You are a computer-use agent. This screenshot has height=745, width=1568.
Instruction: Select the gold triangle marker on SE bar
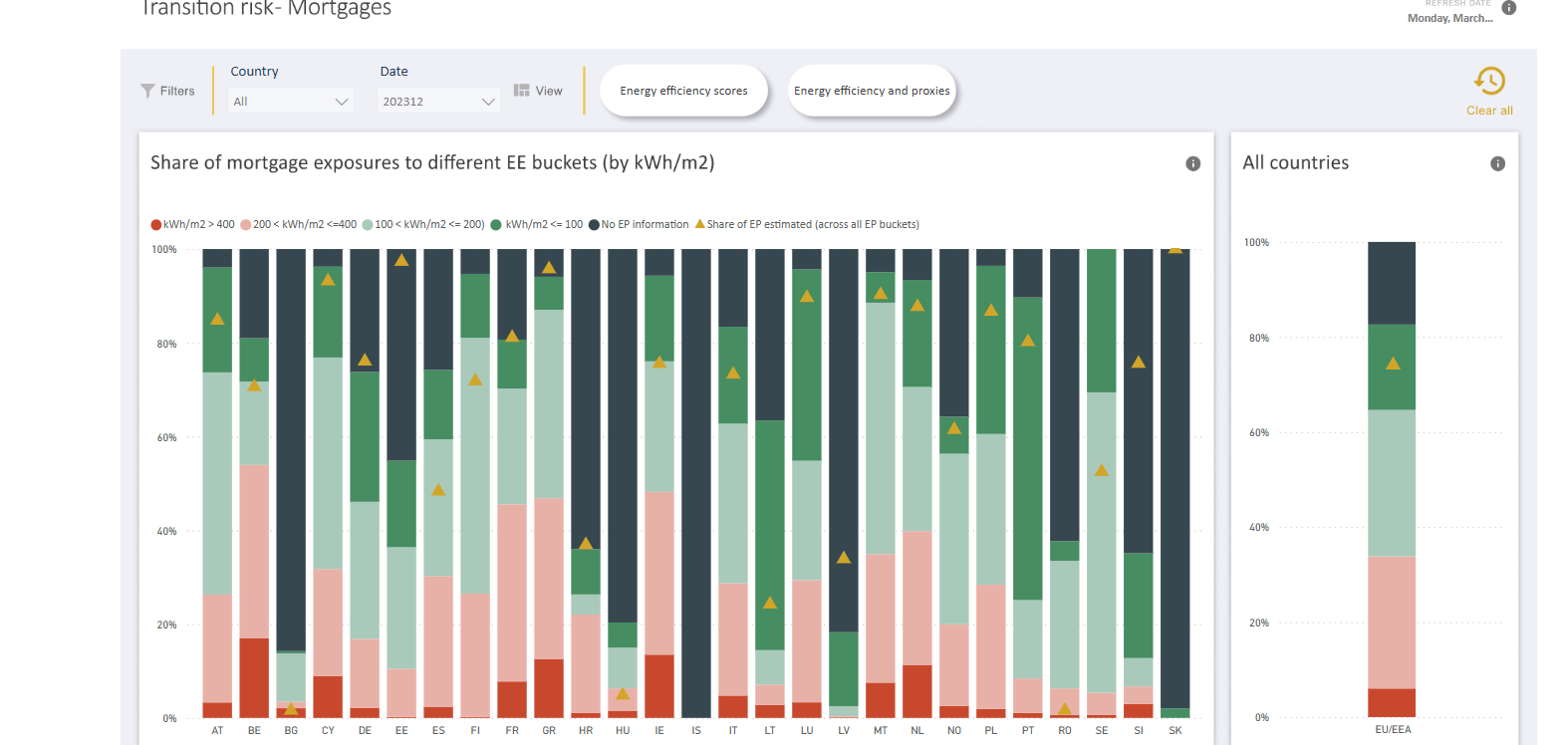[x=1102, y=469]
